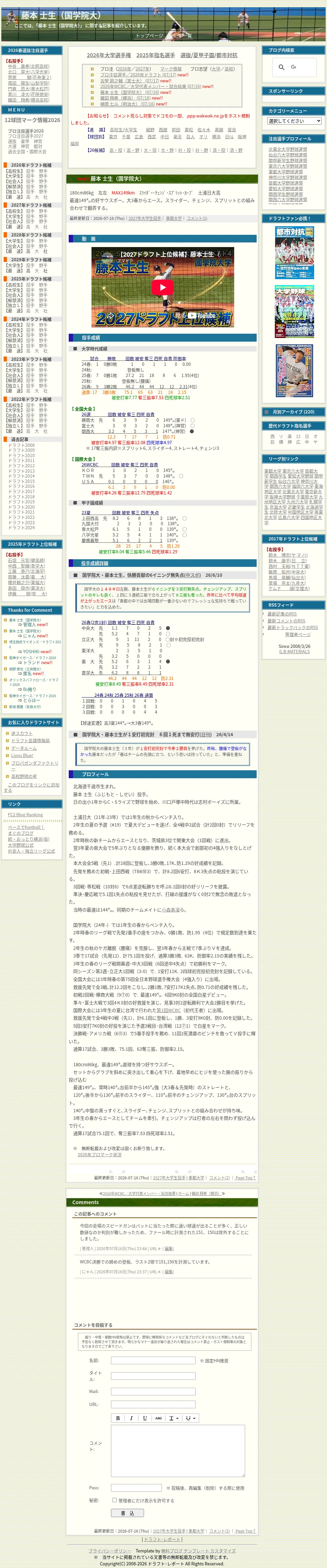Image resolution: width=327 pixels, height=1568 pixels.
Task: Open the 2027年大学生投手 link under 最終更新日
Action: point(145,219)
